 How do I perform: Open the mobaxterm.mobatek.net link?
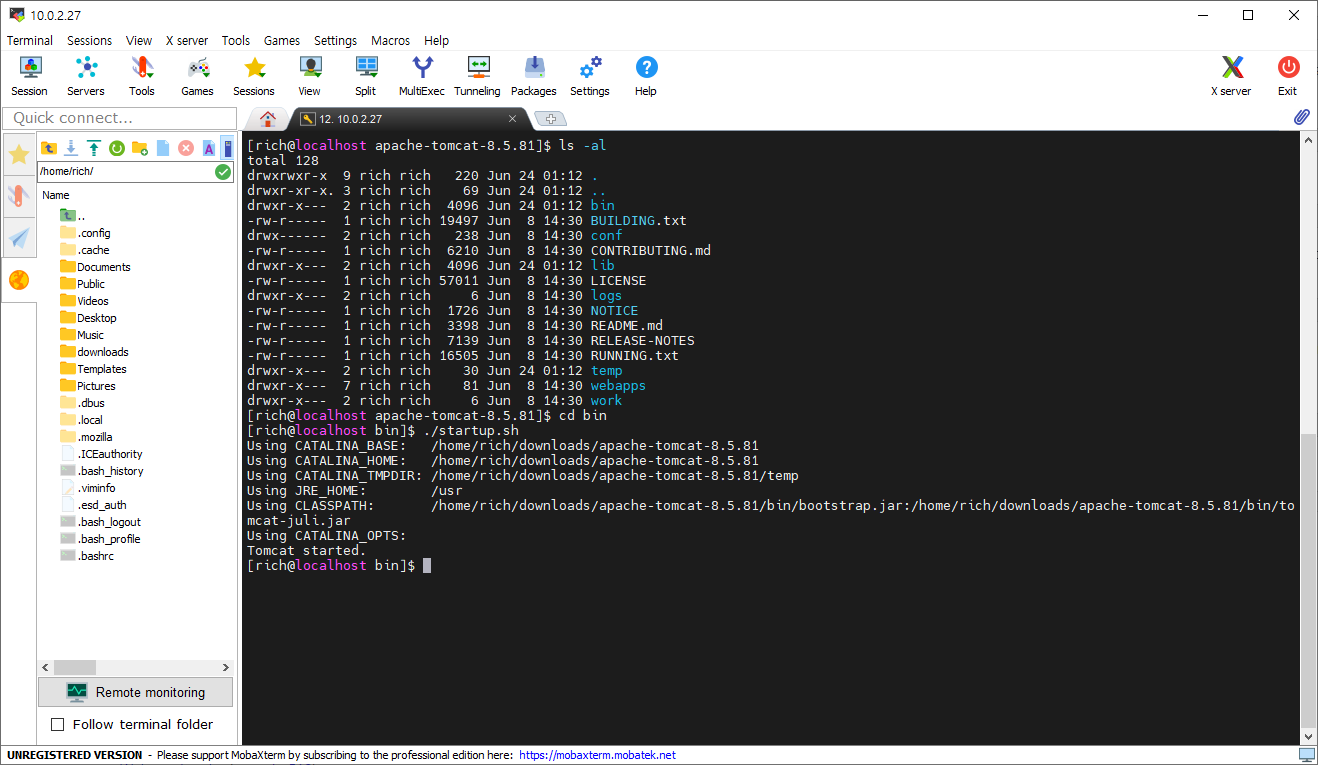point(597,755)
